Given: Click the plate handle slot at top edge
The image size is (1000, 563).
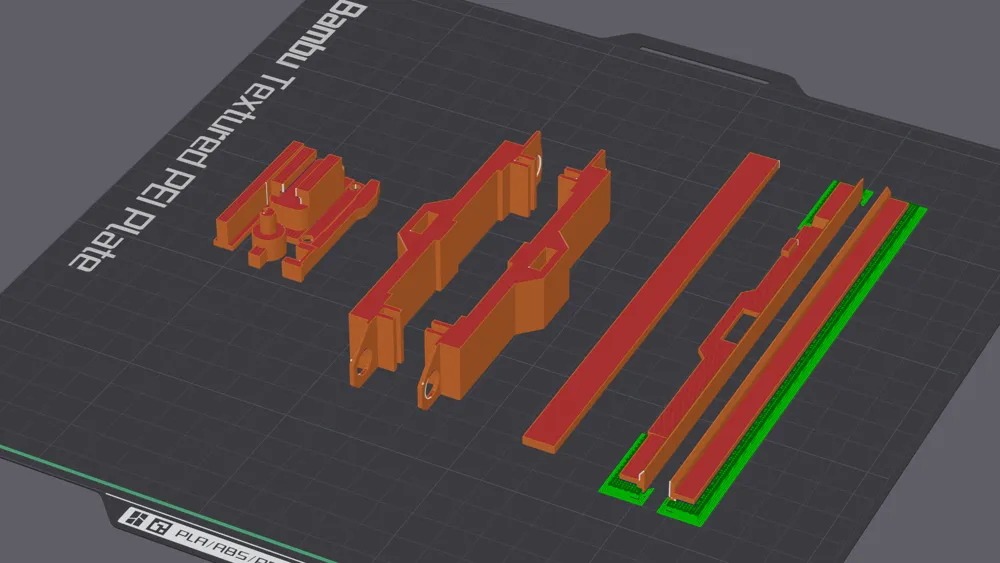Looking at the screenshot, I should (704, 65).
